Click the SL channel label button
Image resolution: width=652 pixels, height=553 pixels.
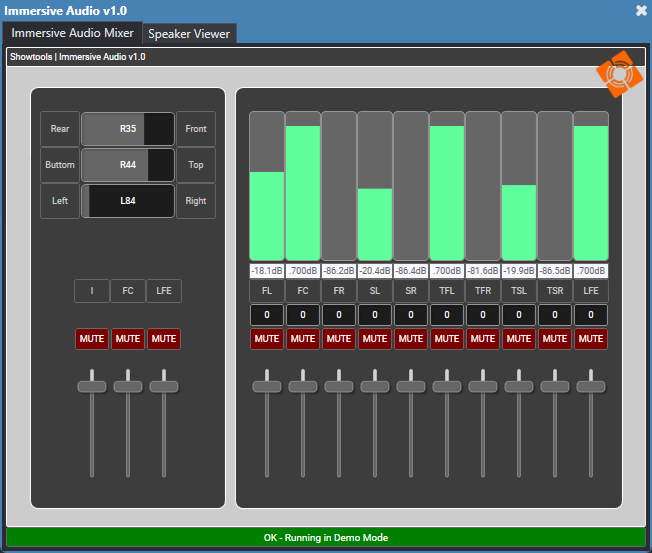375,291
